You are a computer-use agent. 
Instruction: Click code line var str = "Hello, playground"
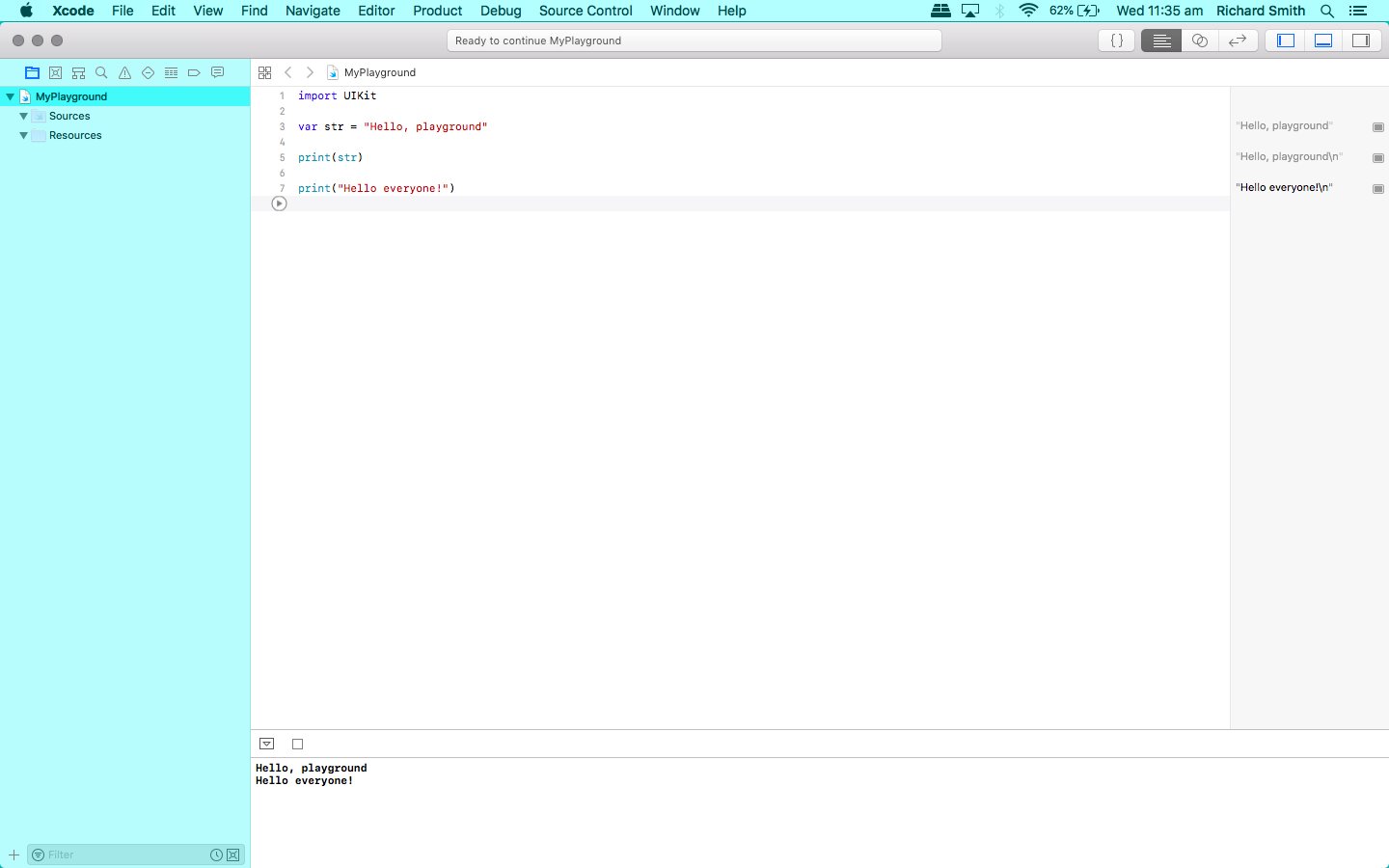(x=393, y=126)
